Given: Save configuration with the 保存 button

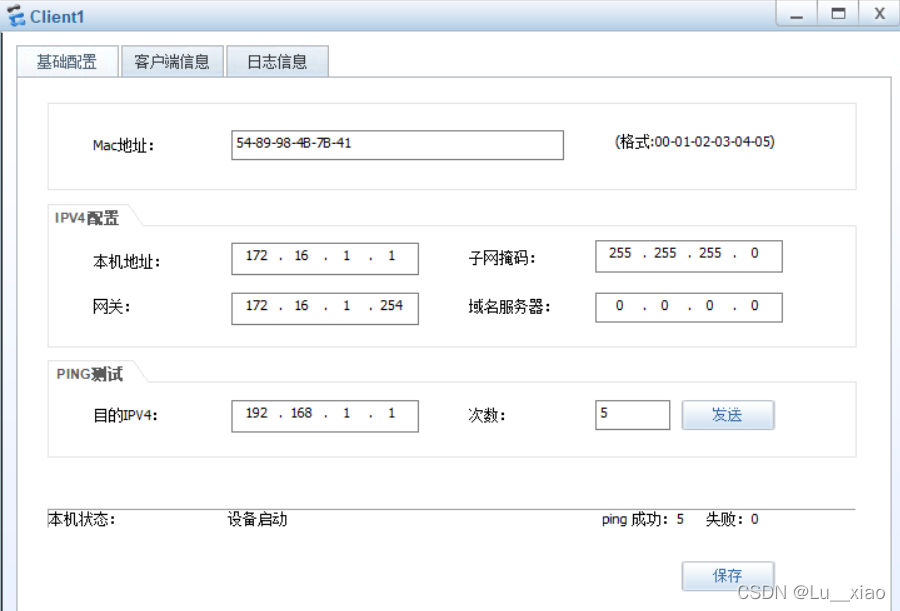Looking at the screenshot, I should point(728,575).
